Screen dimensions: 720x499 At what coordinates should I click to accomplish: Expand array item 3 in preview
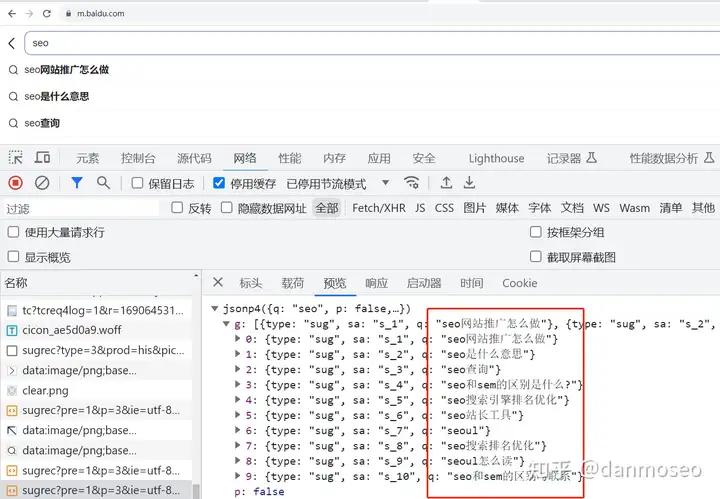(x=237, y=384)
